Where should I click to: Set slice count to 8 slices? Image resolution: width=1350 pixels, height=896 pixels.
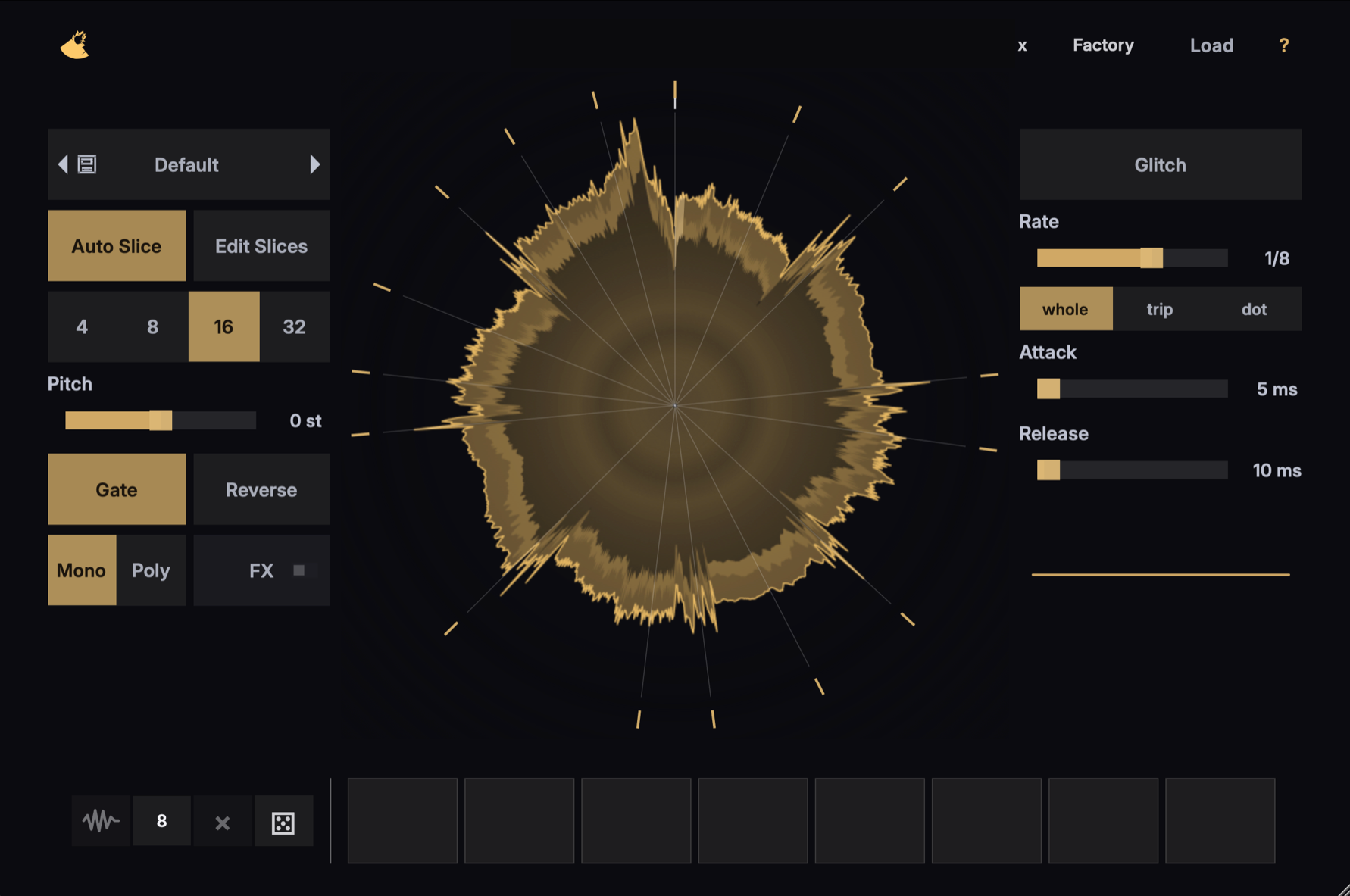click(x=153, y=326)
